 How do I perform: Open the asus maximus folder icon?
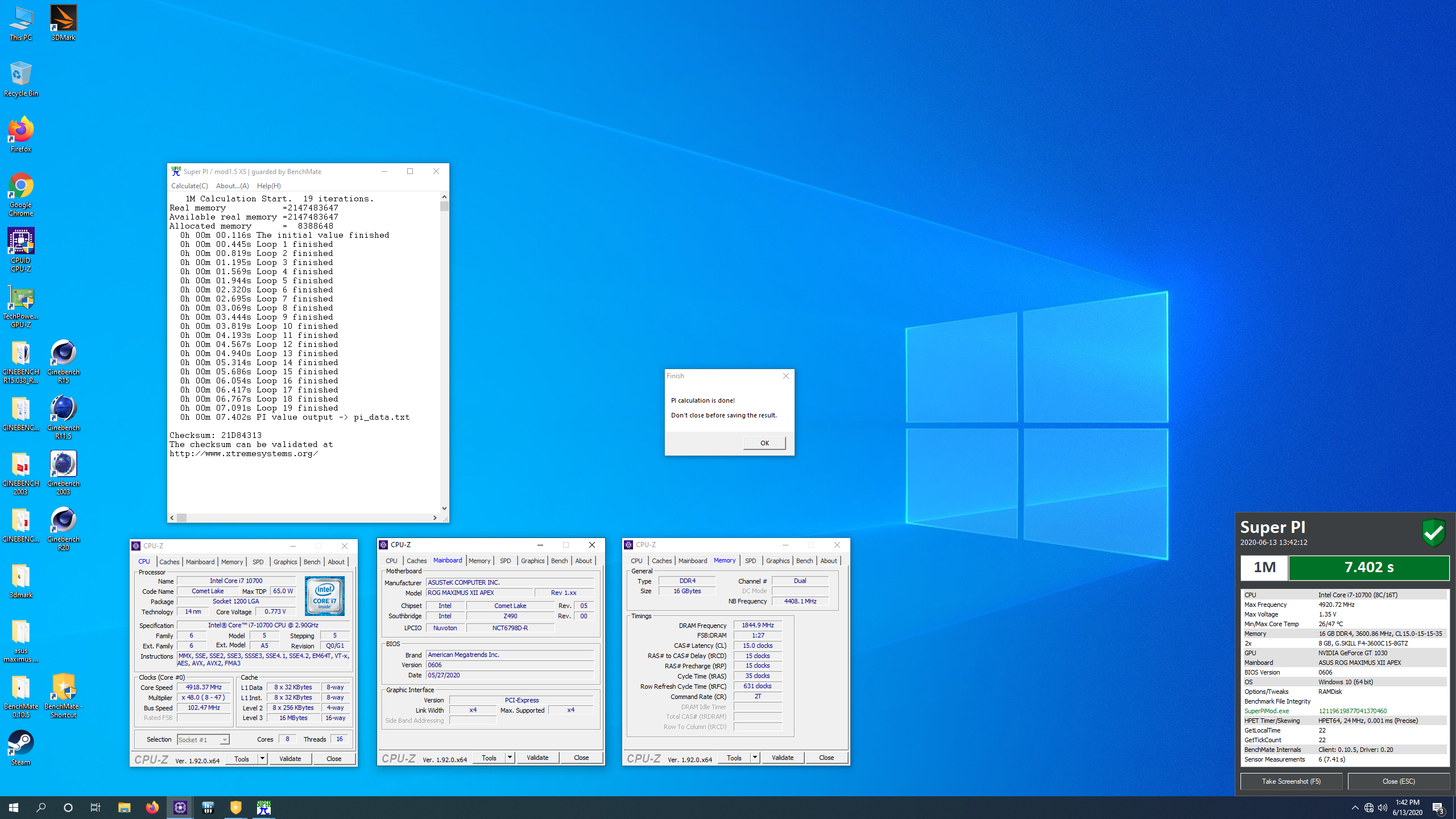[x=20, y=640]
